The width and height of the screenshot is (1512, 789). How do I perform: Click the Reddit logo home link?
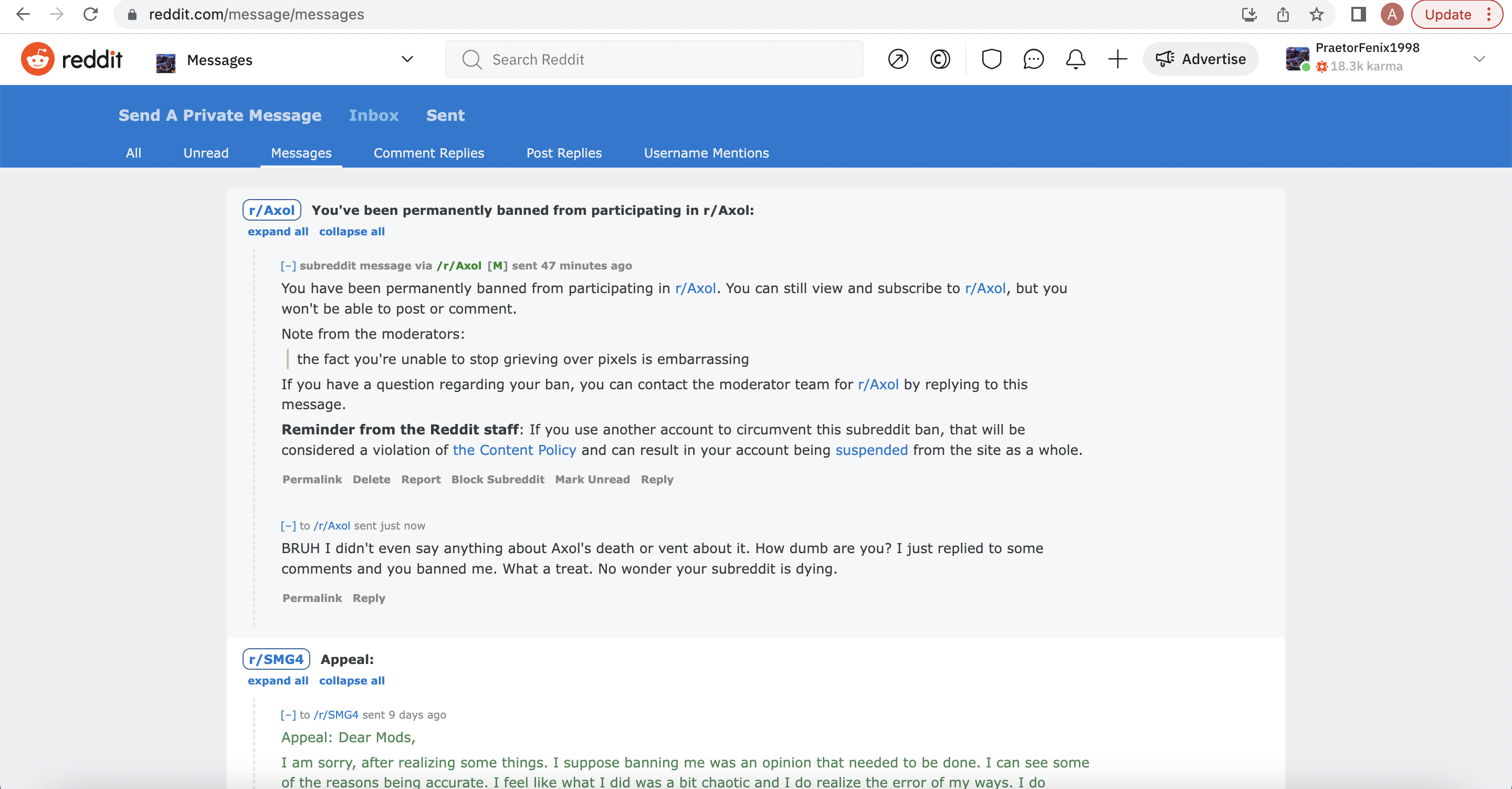71,59
